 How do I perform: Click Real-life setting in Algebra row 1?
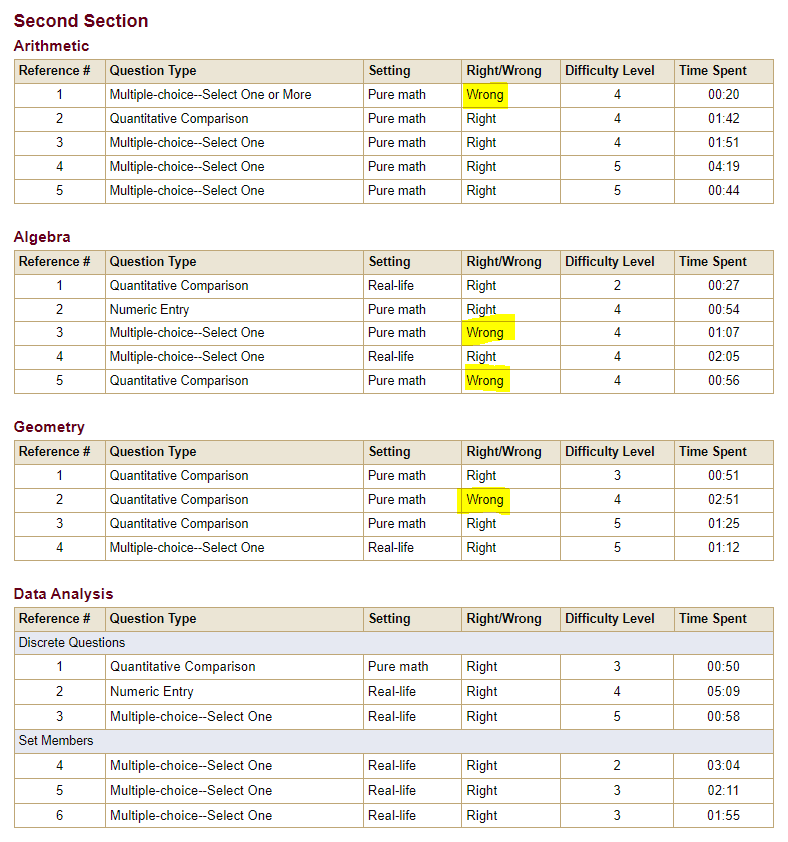(391, 286)
